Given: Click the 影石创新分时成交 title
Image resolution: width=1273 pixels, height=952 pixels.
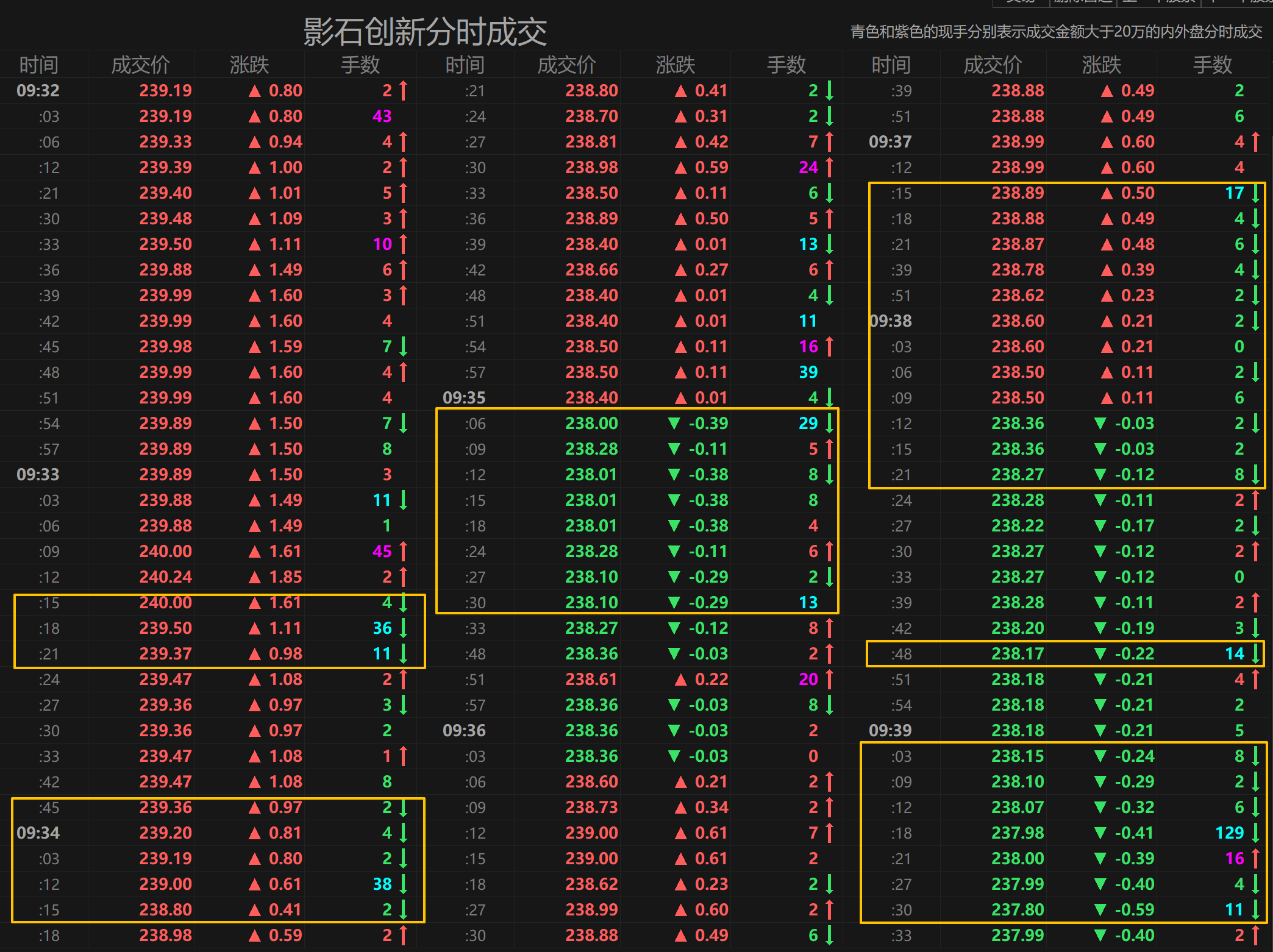Looking at the screenshot, I should coord(425,32).
